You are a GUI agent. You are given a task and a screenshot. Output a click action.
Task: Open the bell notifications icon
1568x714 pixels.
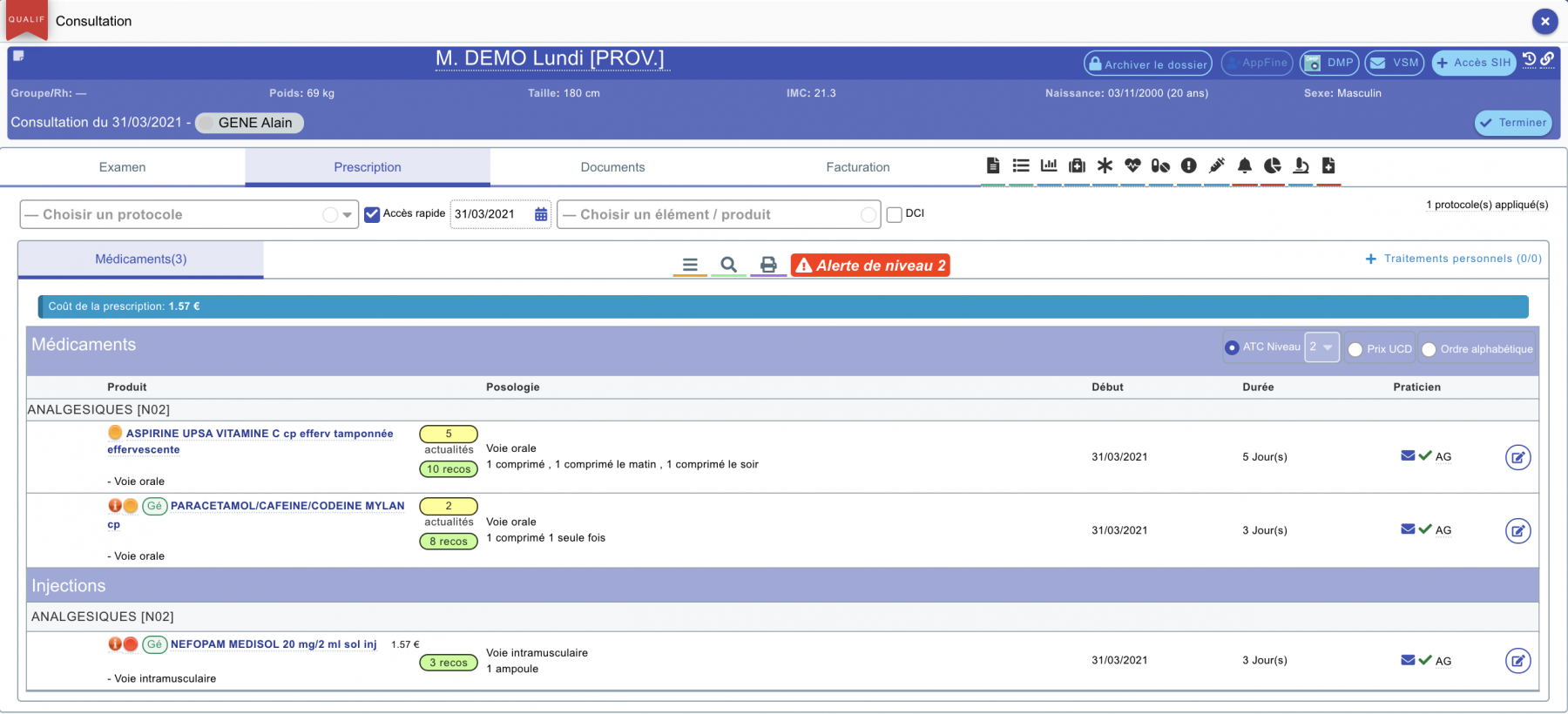click(1245, 165)
